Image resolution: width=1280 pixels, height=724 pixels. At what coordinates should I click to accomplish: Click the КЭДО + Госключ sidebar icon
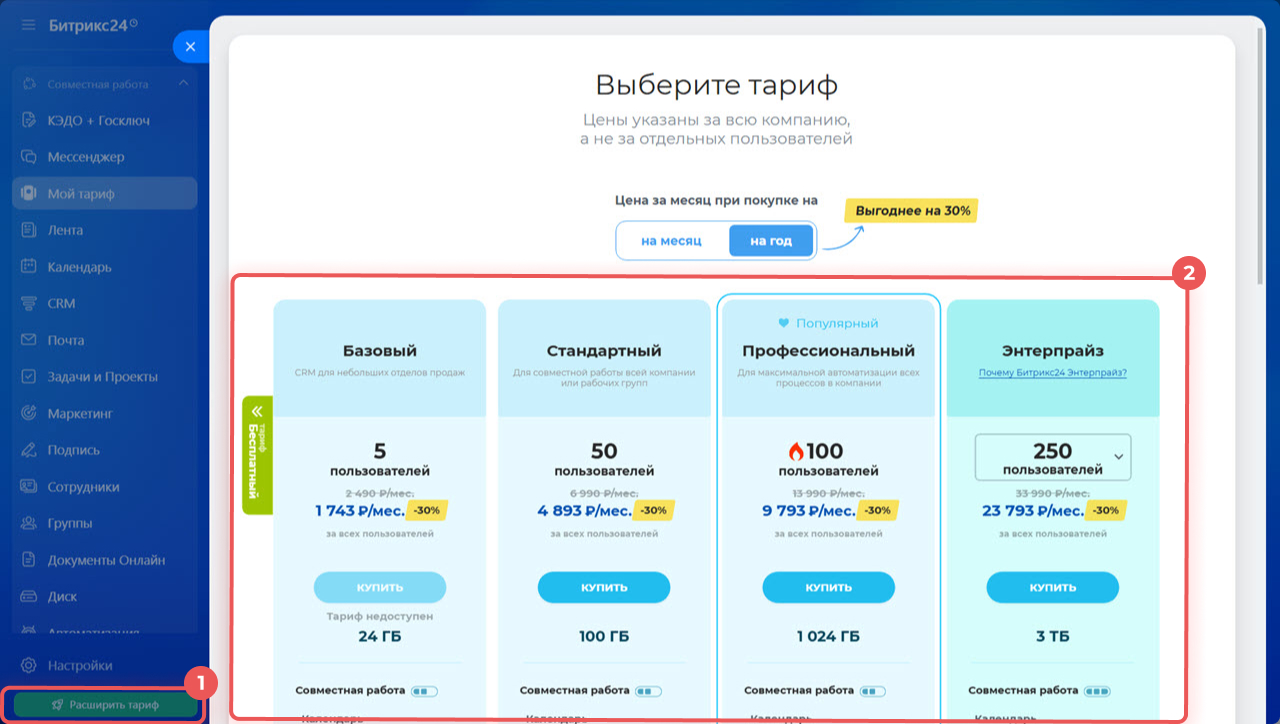30,120
